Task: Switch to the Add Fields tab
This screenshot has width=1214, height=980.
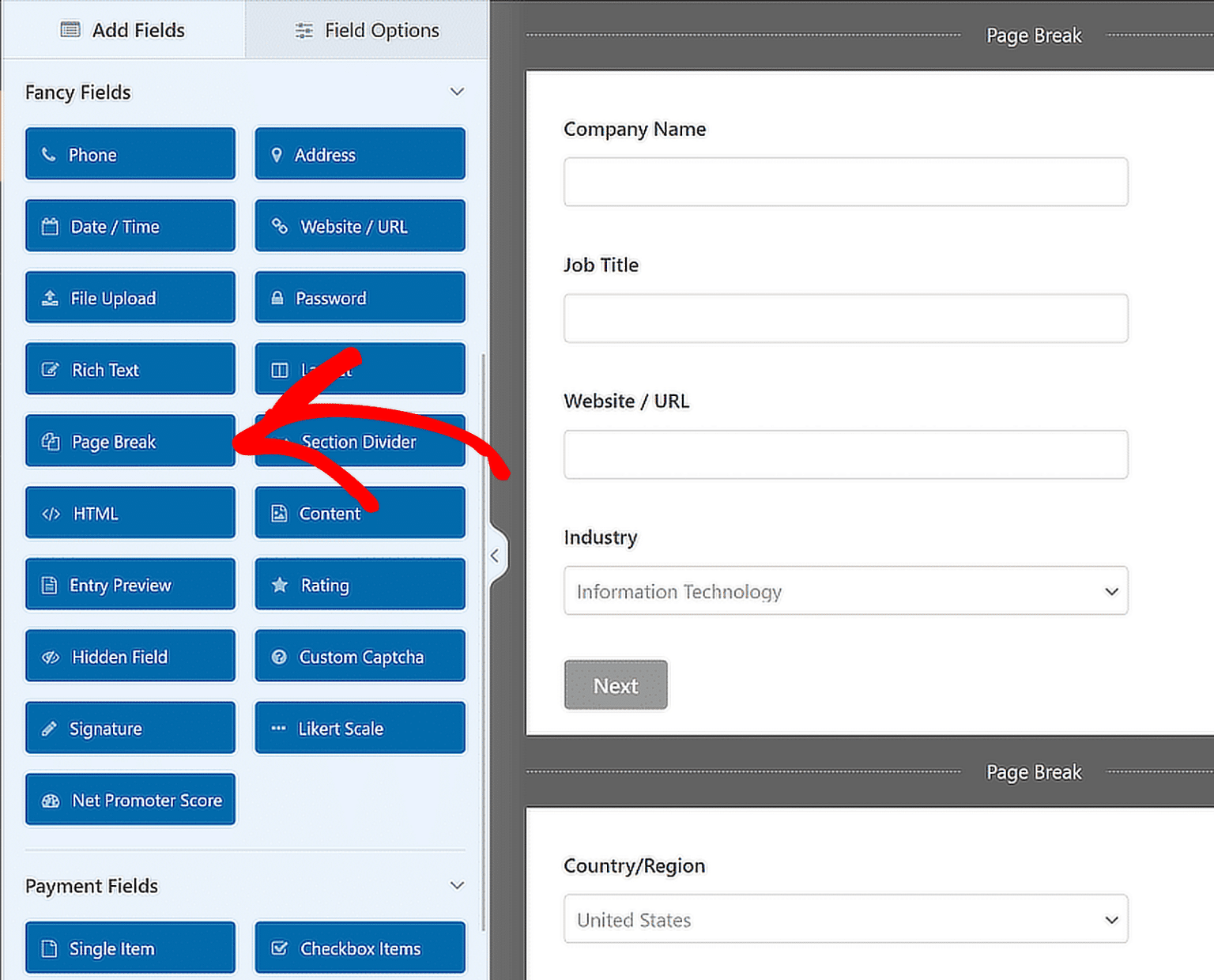Action: click(x=123, y=30)
